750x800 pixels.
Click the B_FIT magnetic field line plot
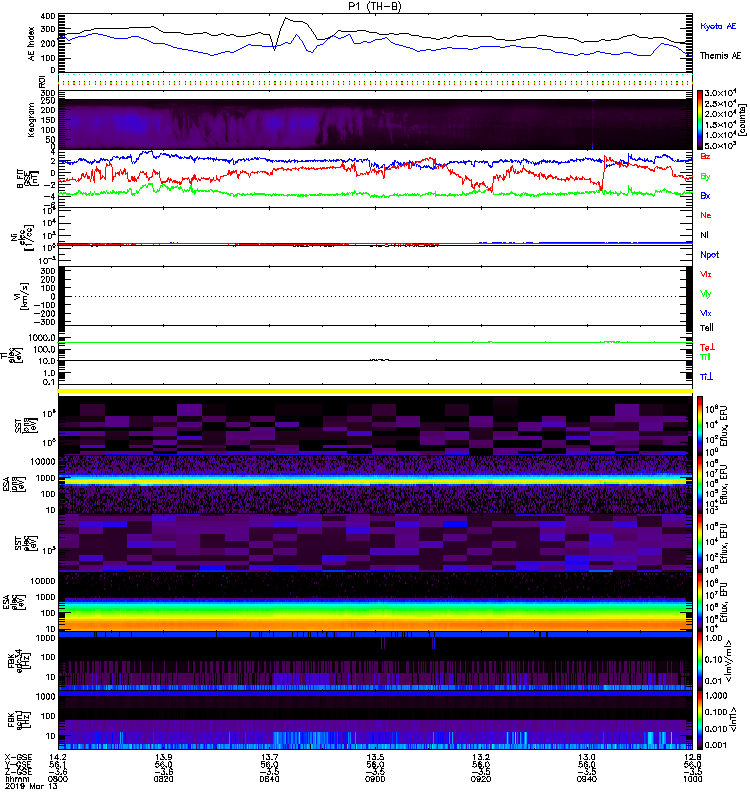(375, 179)
